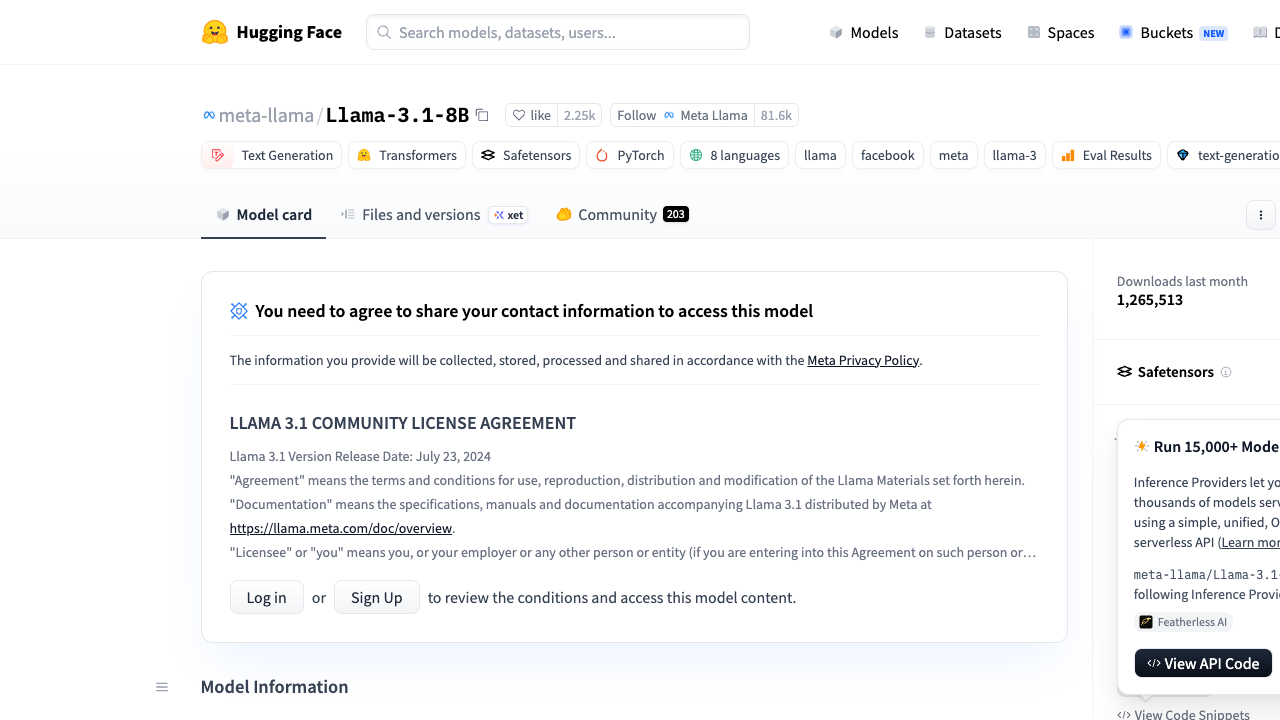1280x720 pixels.
Task: Click the PyTorch flame icon
Action: point(602,155)
